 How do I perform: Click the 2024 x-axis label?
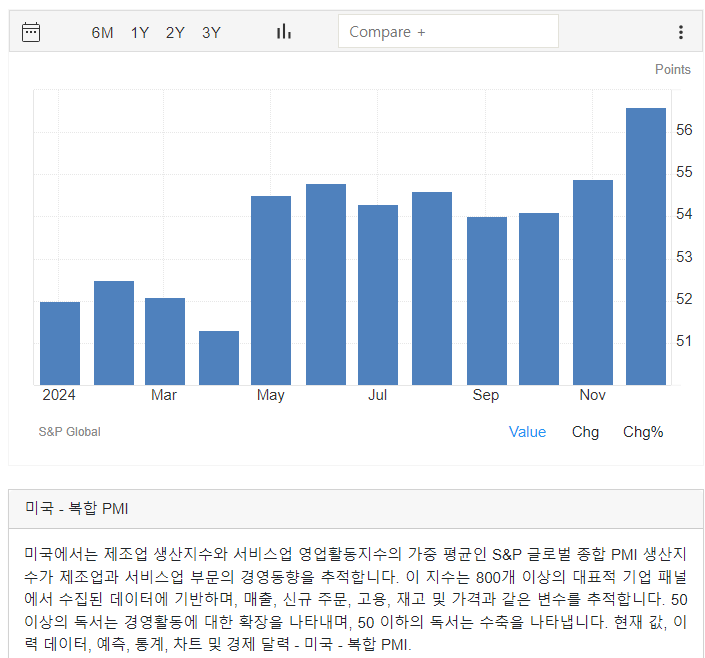(x=59, y=395)
